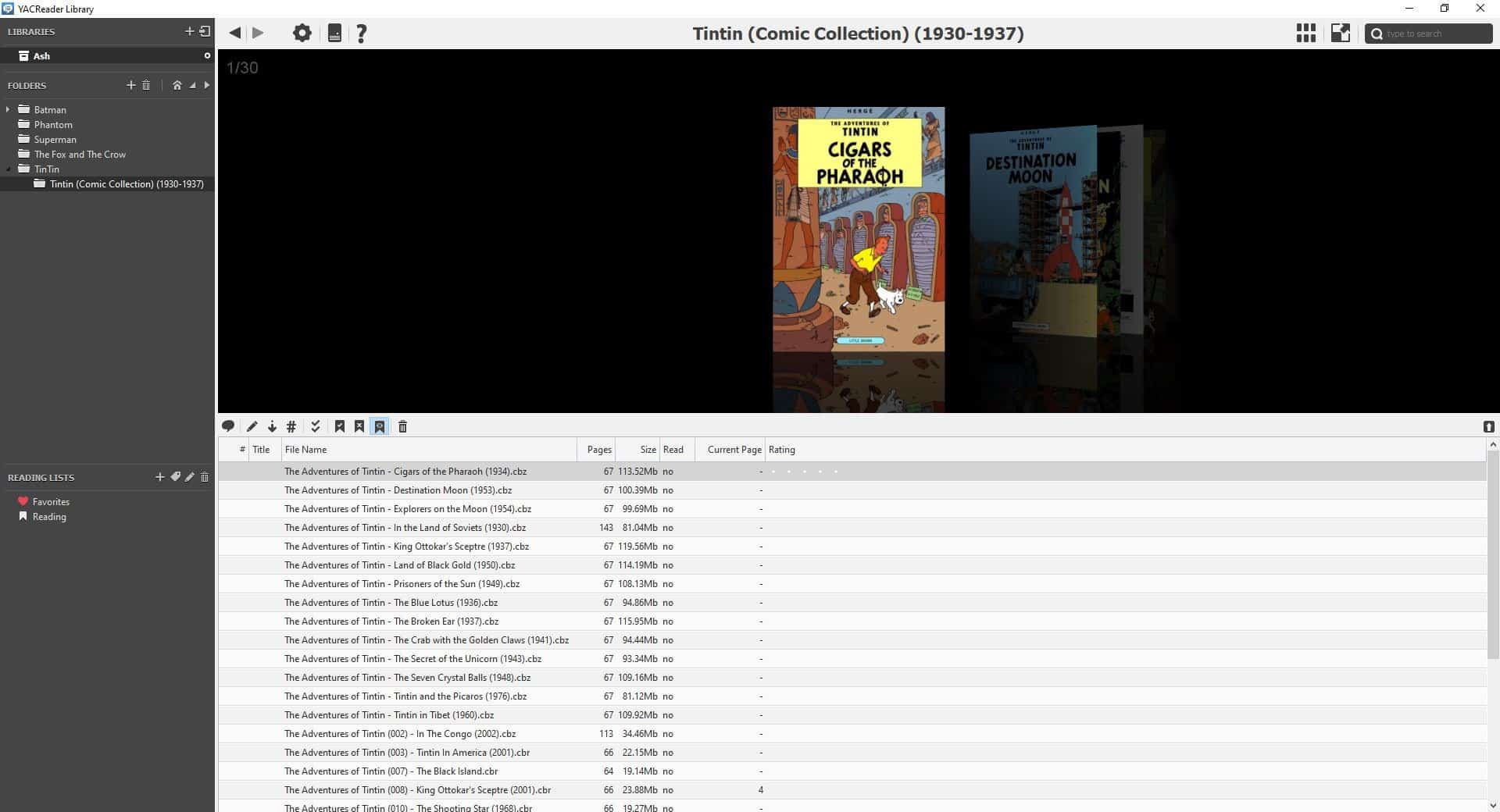Image resolution: width=1500 pixels, height=812 pixels.
Task: Edit comic info with the pencil icon
Action: pyautogui.click(x=252, y=426)
